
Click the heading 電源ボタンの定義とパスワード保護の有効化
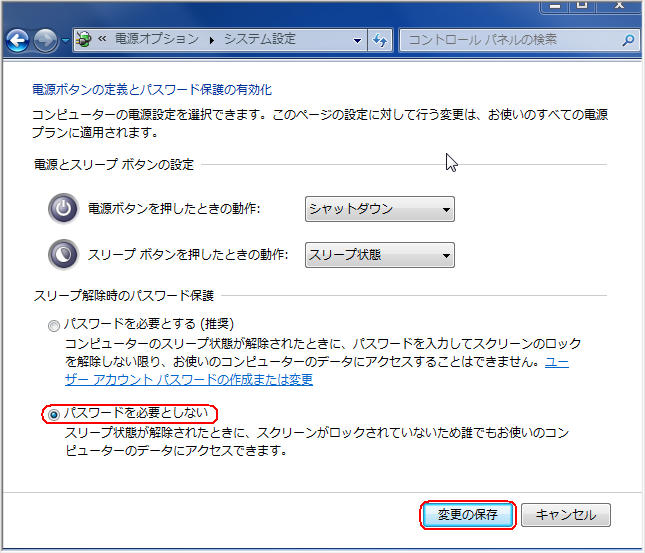pos(152,89)
